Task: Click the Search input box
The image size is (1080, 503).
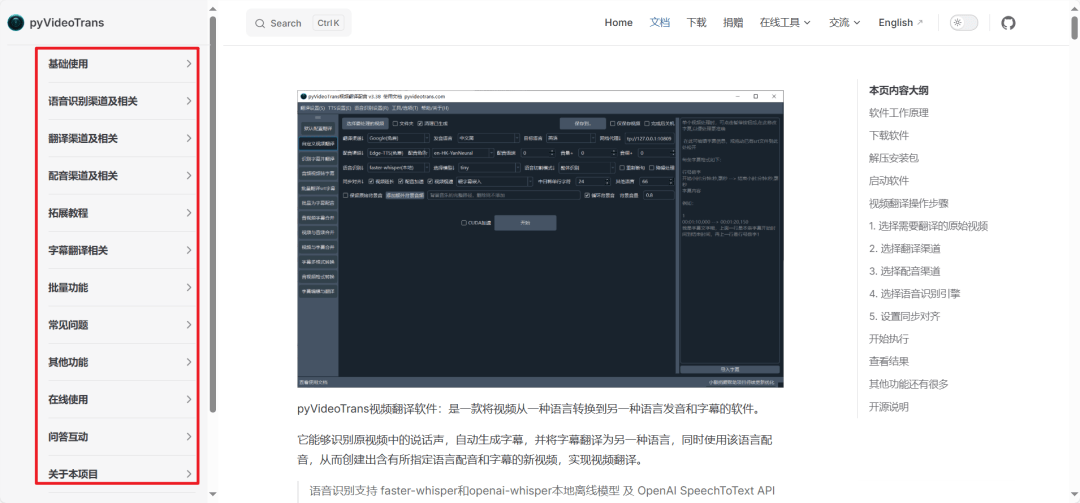Action: 299,23
